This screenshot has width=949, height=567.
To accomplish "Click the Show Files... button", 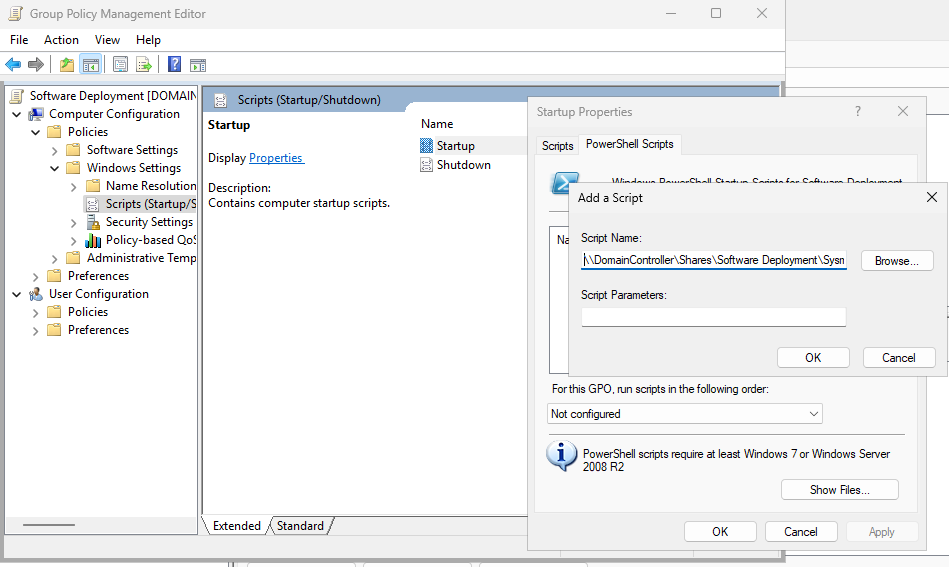I will coord(839,490).
